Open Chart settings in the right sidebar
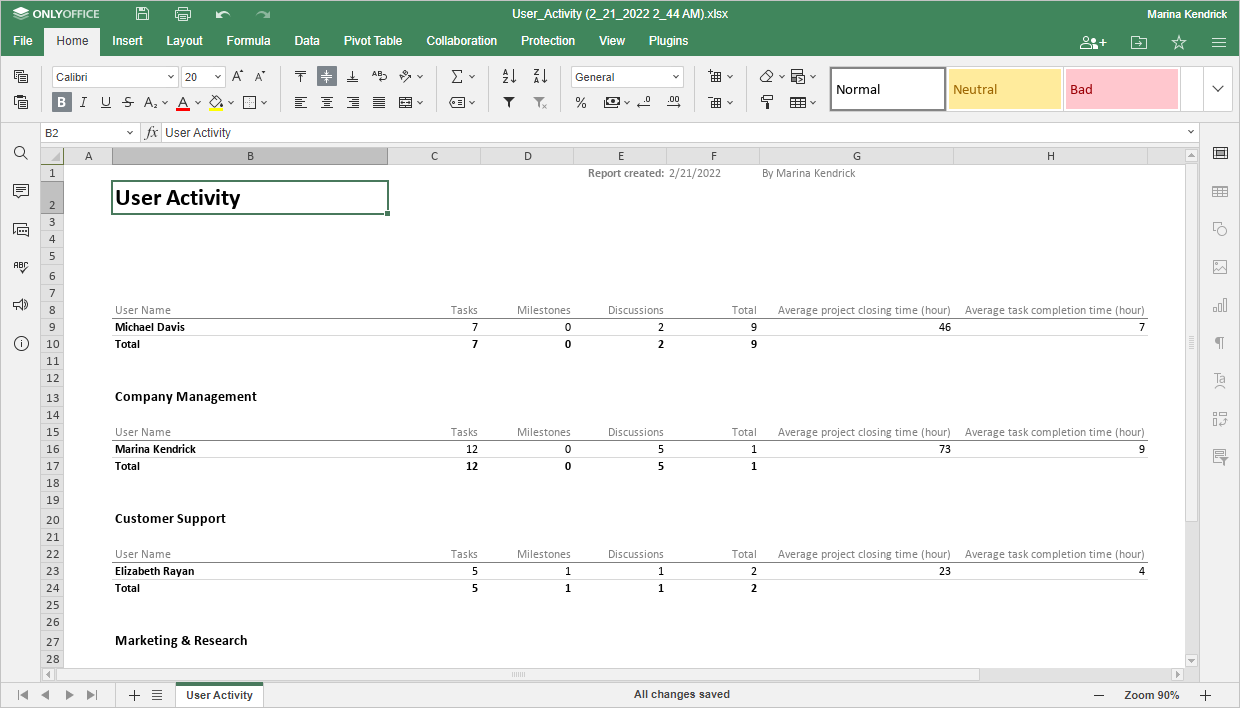1240x708 pixels. tap(1220, 305)
